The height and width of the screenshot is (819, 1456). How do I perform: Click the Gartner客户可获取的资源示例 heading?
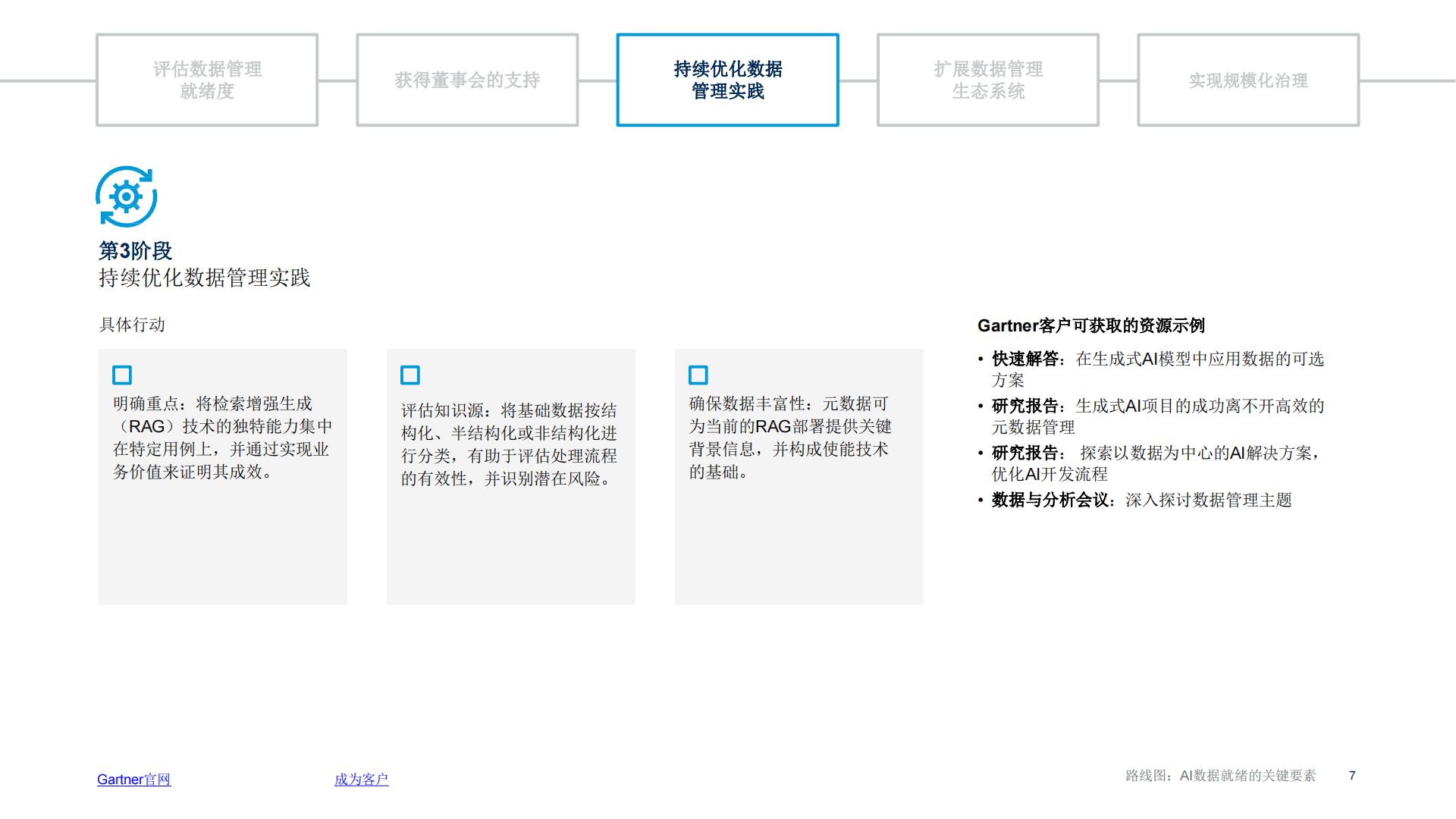(x=1091, y=326)
